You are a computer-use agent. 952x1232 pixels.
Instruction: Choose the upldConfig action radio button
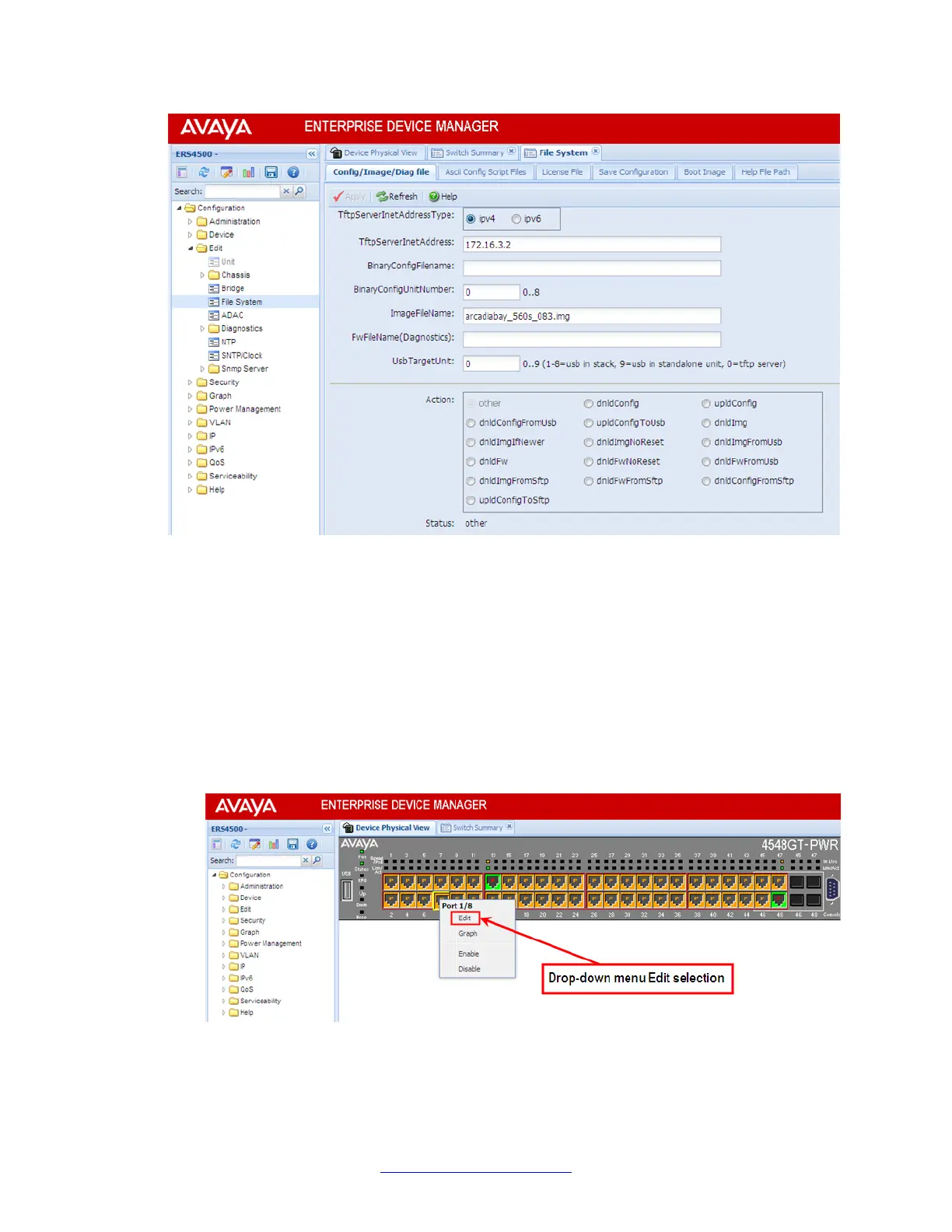click(x=706, y=404)
